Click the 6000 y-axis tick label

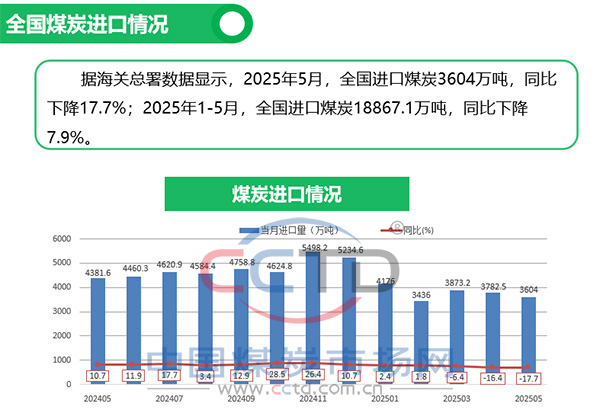click(60, 240)
